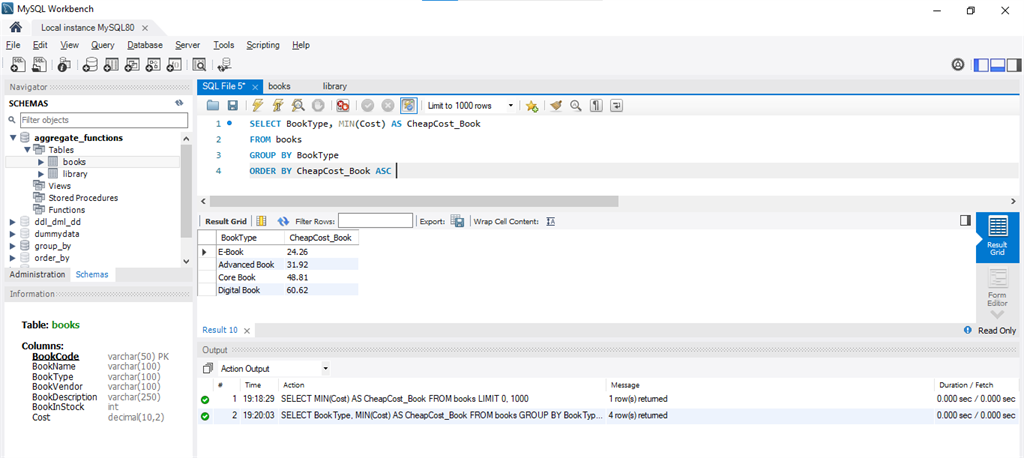1024x458 pixels.
Task: Toggle the bottom output panel visibility
Action: 997,65
